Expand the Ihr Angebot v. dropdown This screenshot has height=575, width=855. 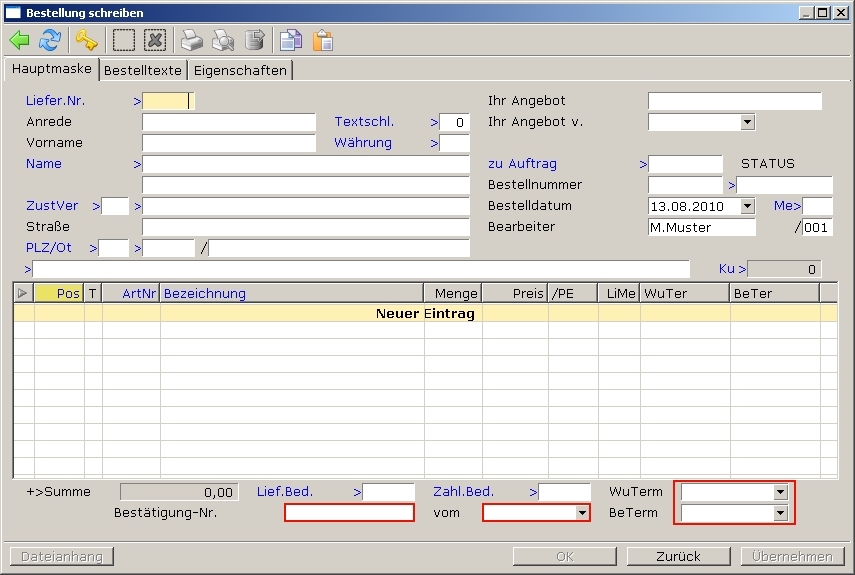(x=747, y=122)
